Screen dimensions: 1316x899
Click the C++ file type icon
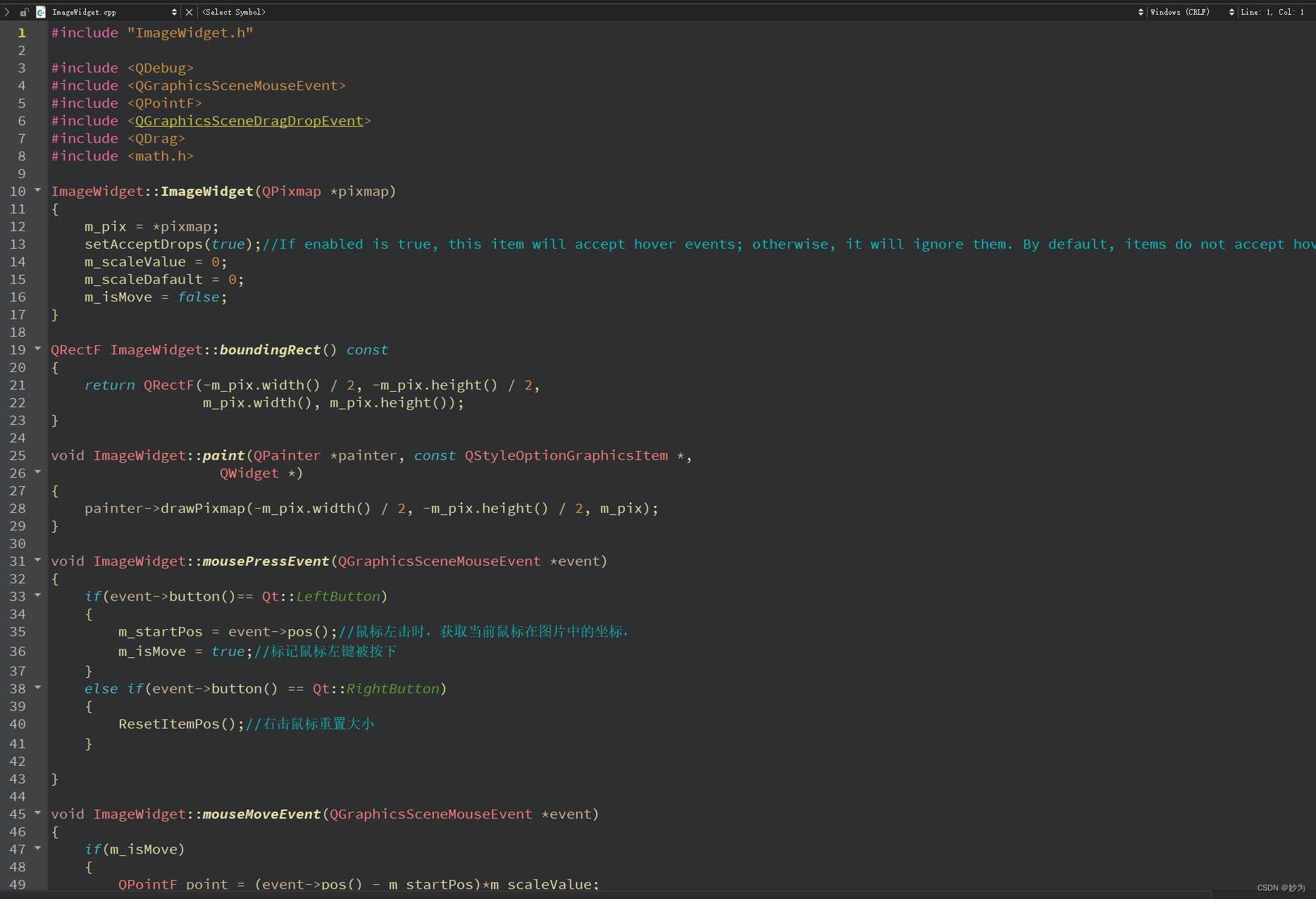41,12
